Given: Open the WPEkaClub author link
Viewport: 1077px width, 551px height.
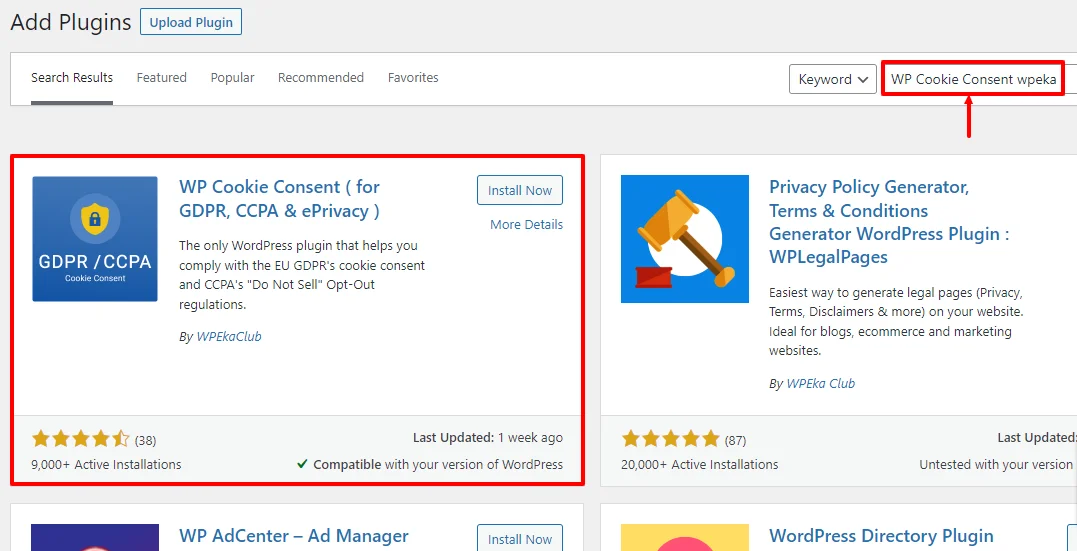Looking at the screenshot, I should coord(229,337).
